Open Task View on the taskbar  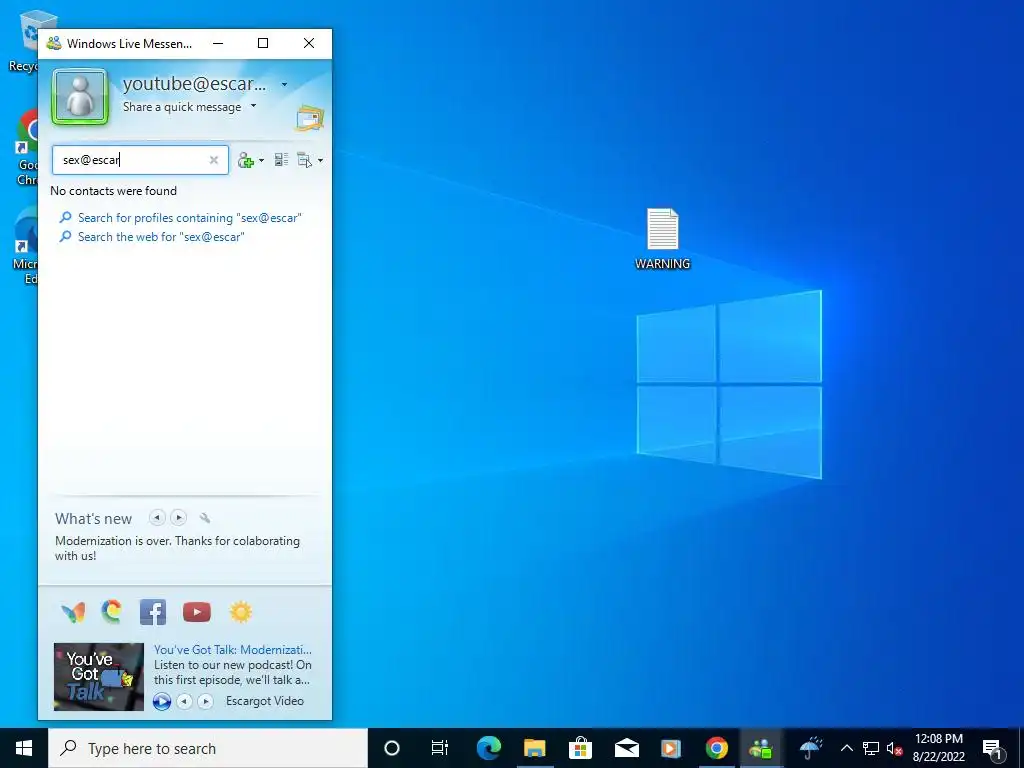[x=440, y=748]
